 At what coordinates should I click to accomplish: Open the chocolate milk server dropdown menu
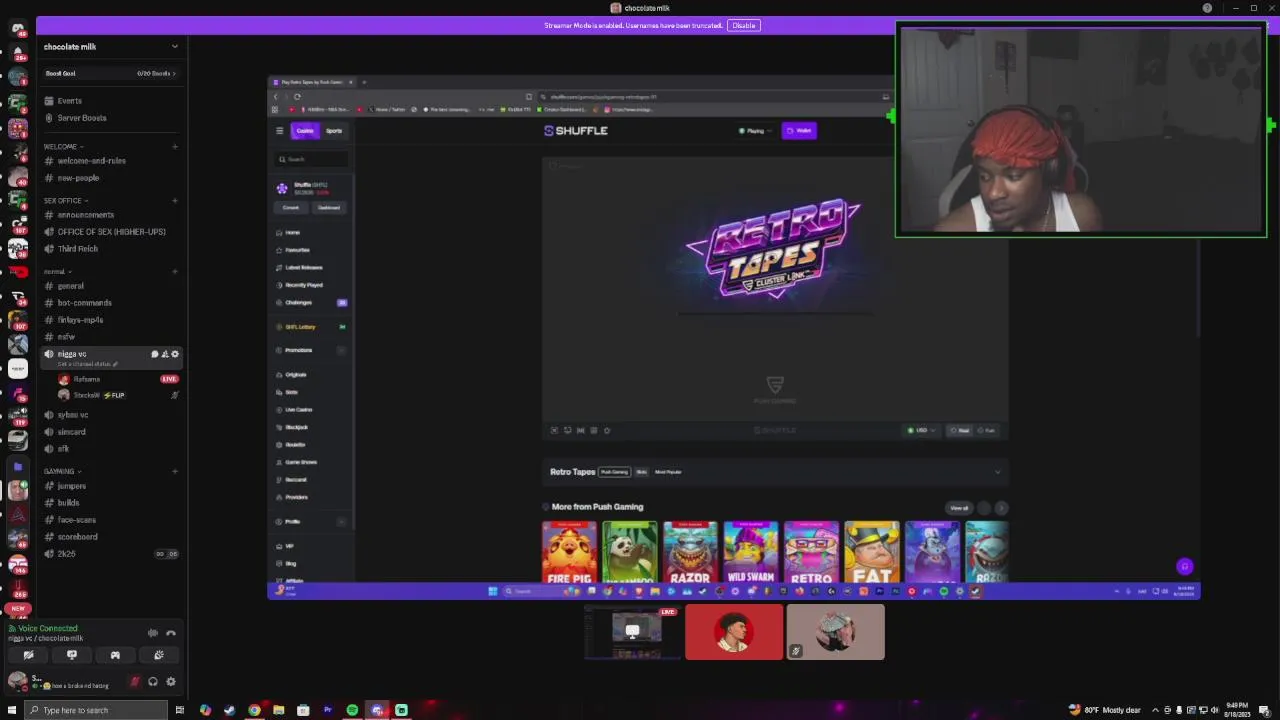coord(174,46)
